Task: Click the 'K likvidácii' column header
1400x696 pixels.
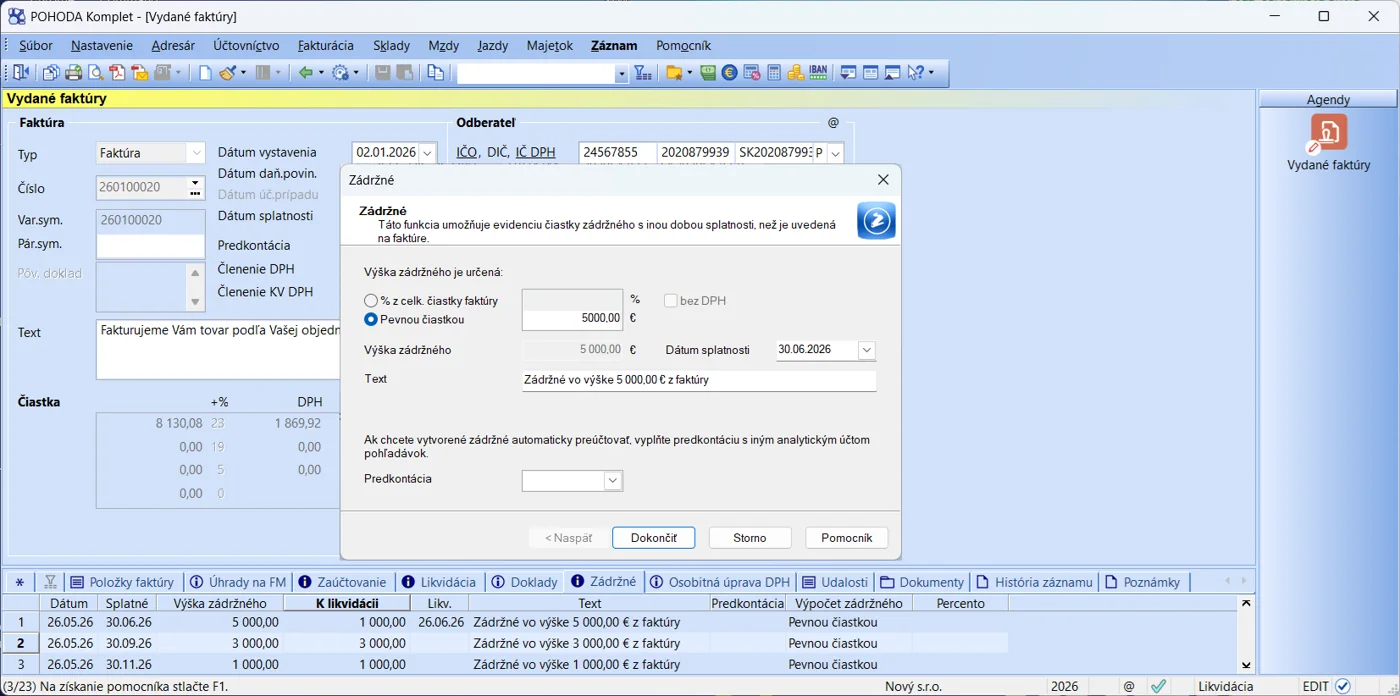Action: point(347,604)
